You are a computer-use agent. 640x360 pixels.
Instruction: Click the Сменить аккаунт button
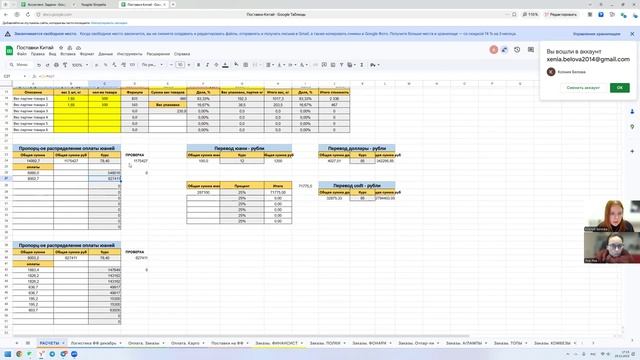click(583, 88)
